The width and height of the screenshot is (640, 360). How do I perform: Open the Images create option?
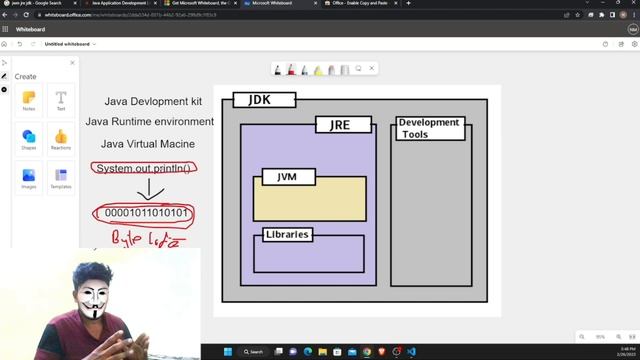pos(29,178)
